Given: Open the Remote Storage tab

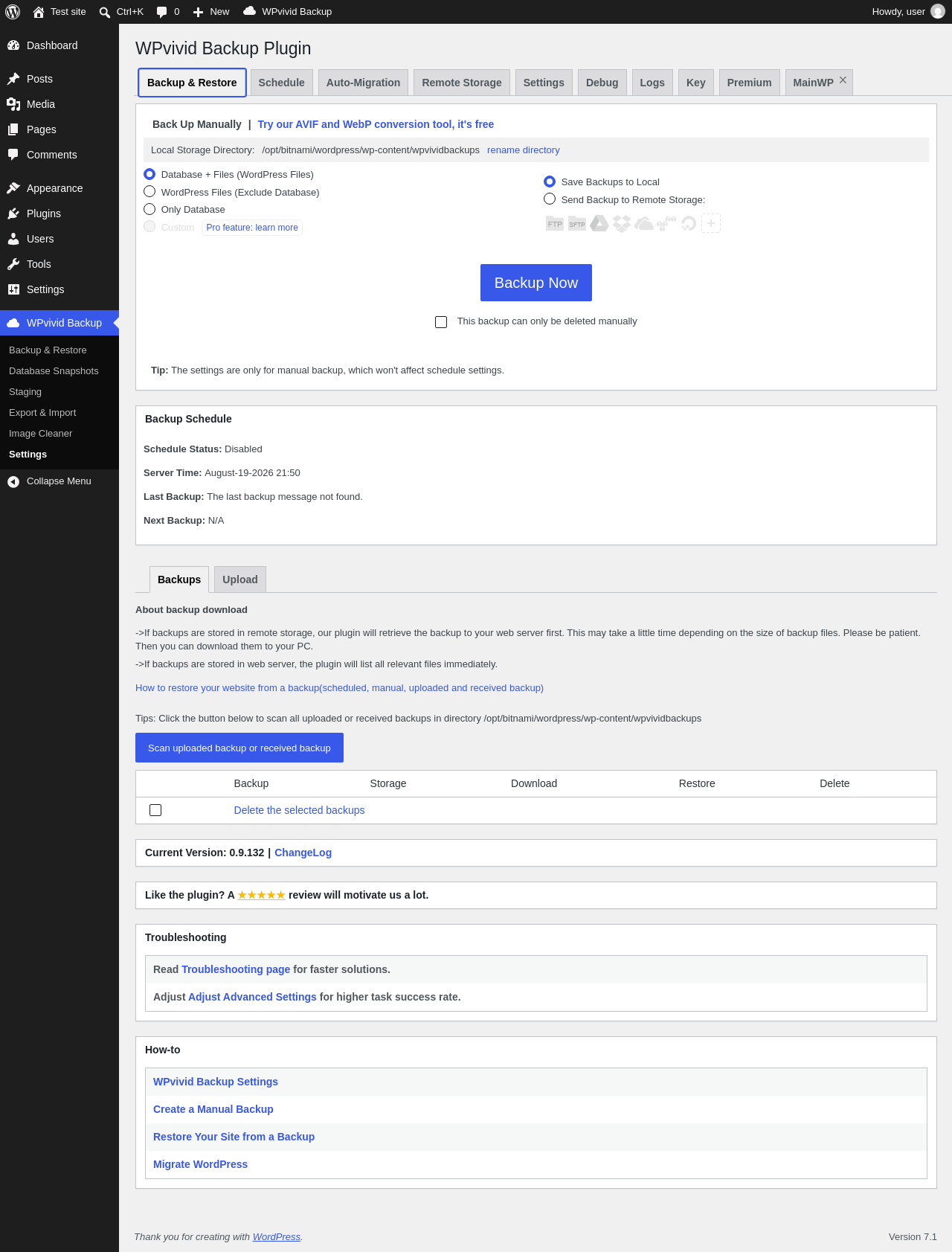Looking at the screenshot, I should pyautogui.click(x=462, y=83).
